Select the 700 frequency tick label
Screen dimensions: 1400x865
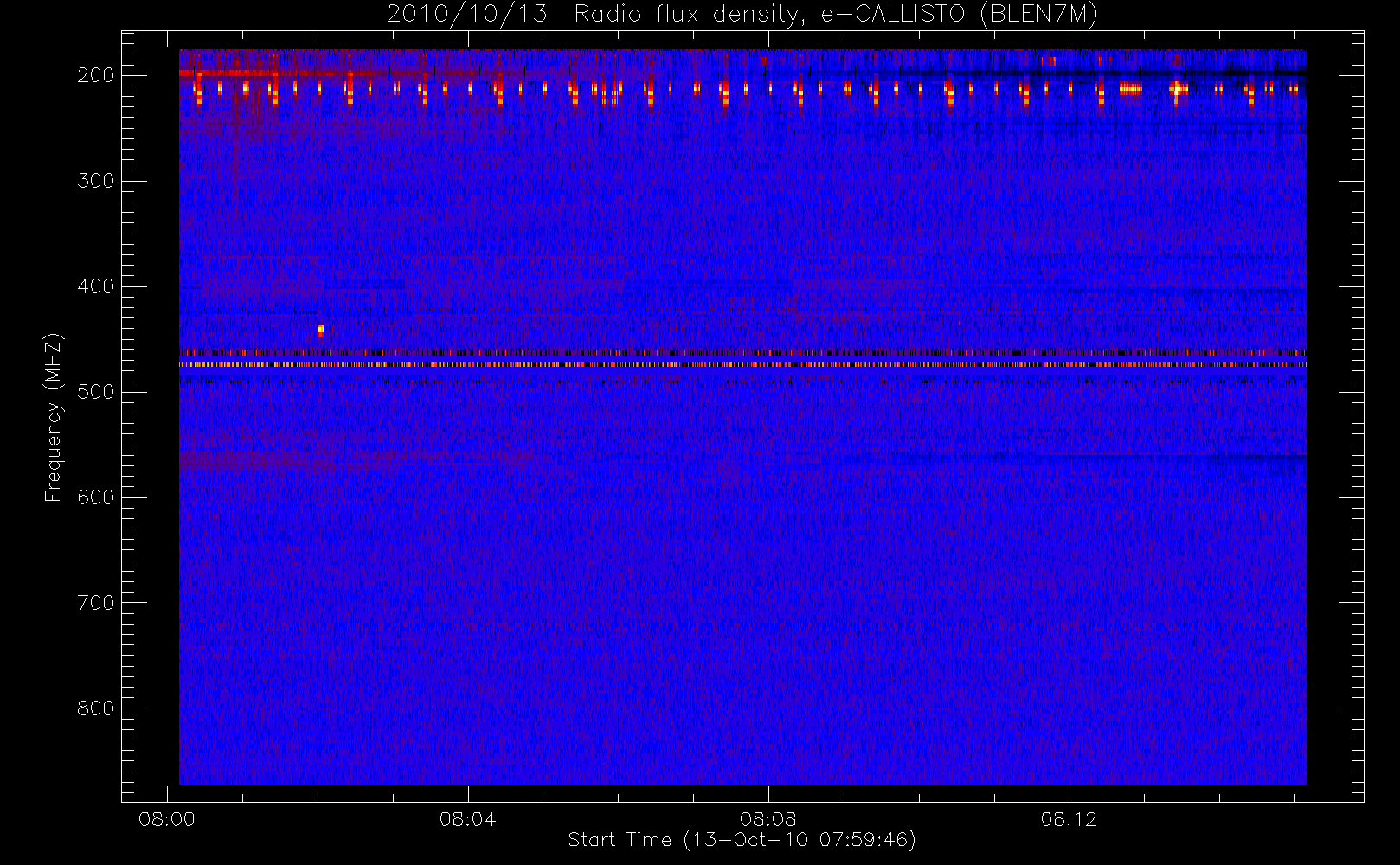point(96,603)
